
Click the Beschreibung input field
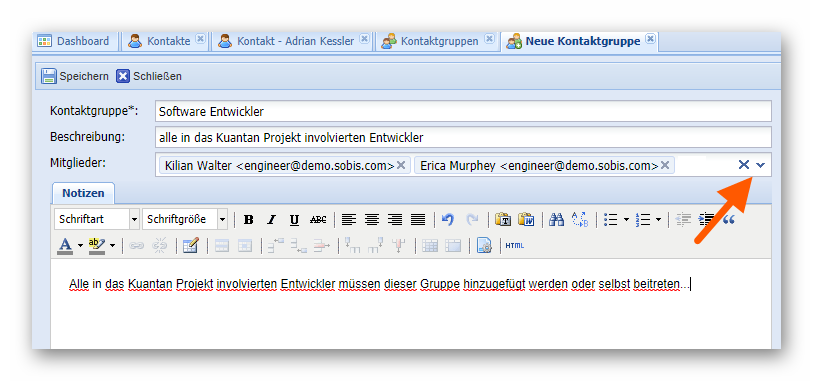[x=463, y=137]
